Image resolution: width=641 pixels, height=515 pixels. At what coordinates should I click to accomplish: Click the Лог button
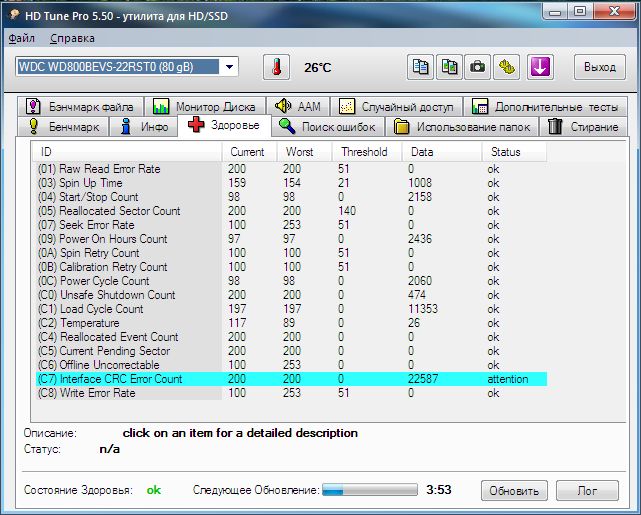tap(587, 490)
